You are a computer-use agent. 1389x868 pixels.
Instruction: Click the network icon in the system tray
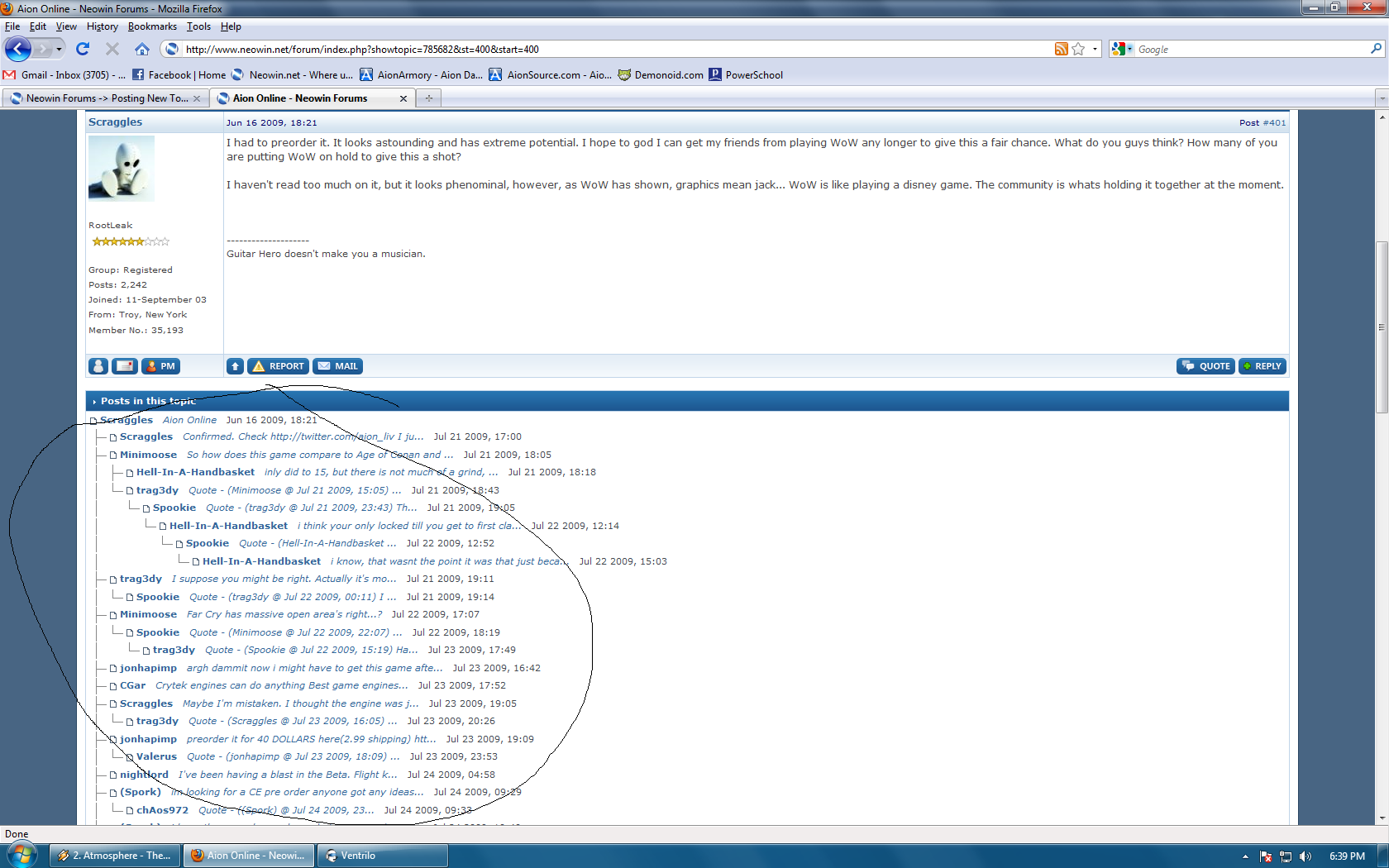1286,856
